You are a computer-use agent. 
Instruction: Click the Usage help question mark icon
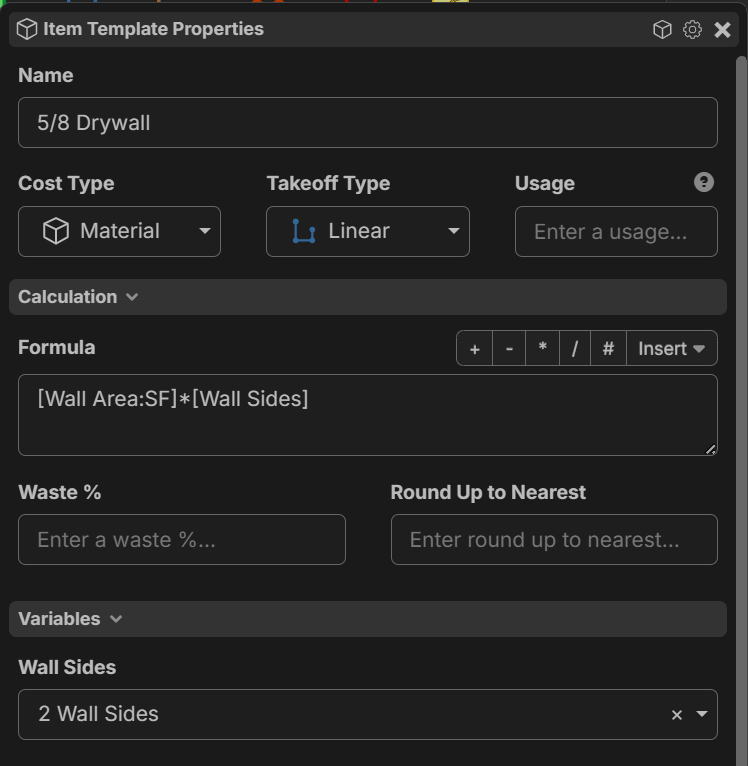(x=704, y=182)
